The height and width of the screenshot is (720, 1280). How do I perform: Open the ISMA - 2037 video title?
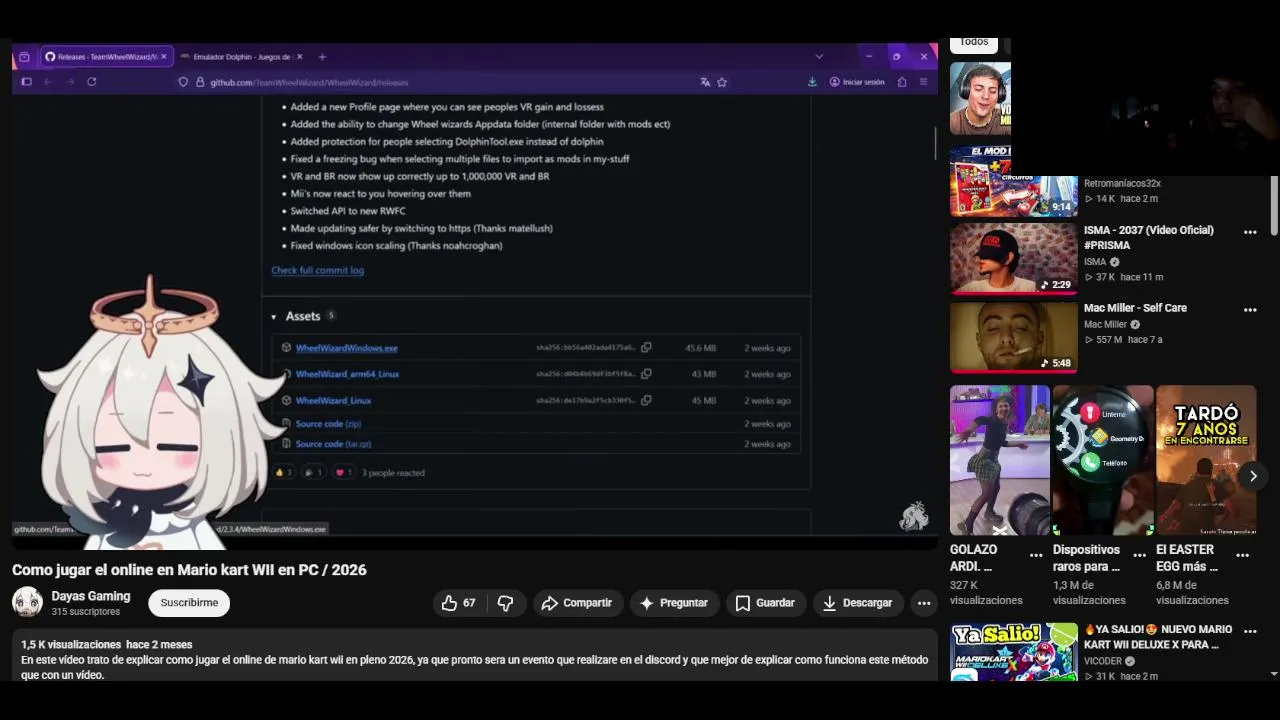(1149, 237)
